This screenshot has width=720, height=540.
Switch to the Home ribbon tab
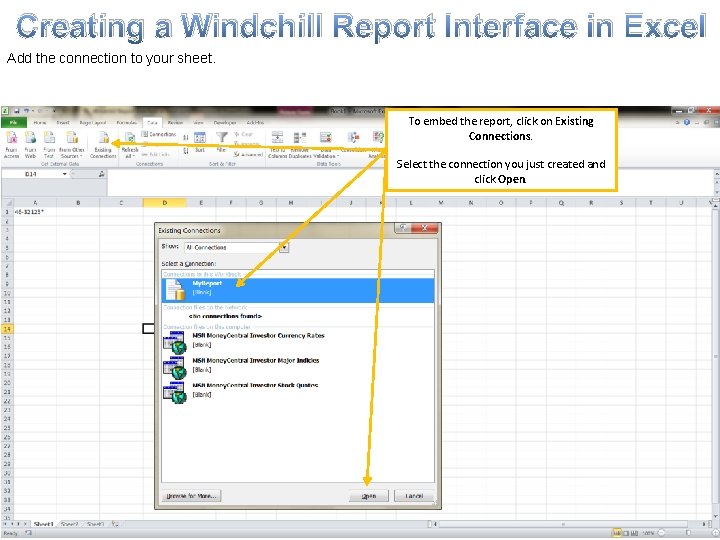tap(40, 123)
